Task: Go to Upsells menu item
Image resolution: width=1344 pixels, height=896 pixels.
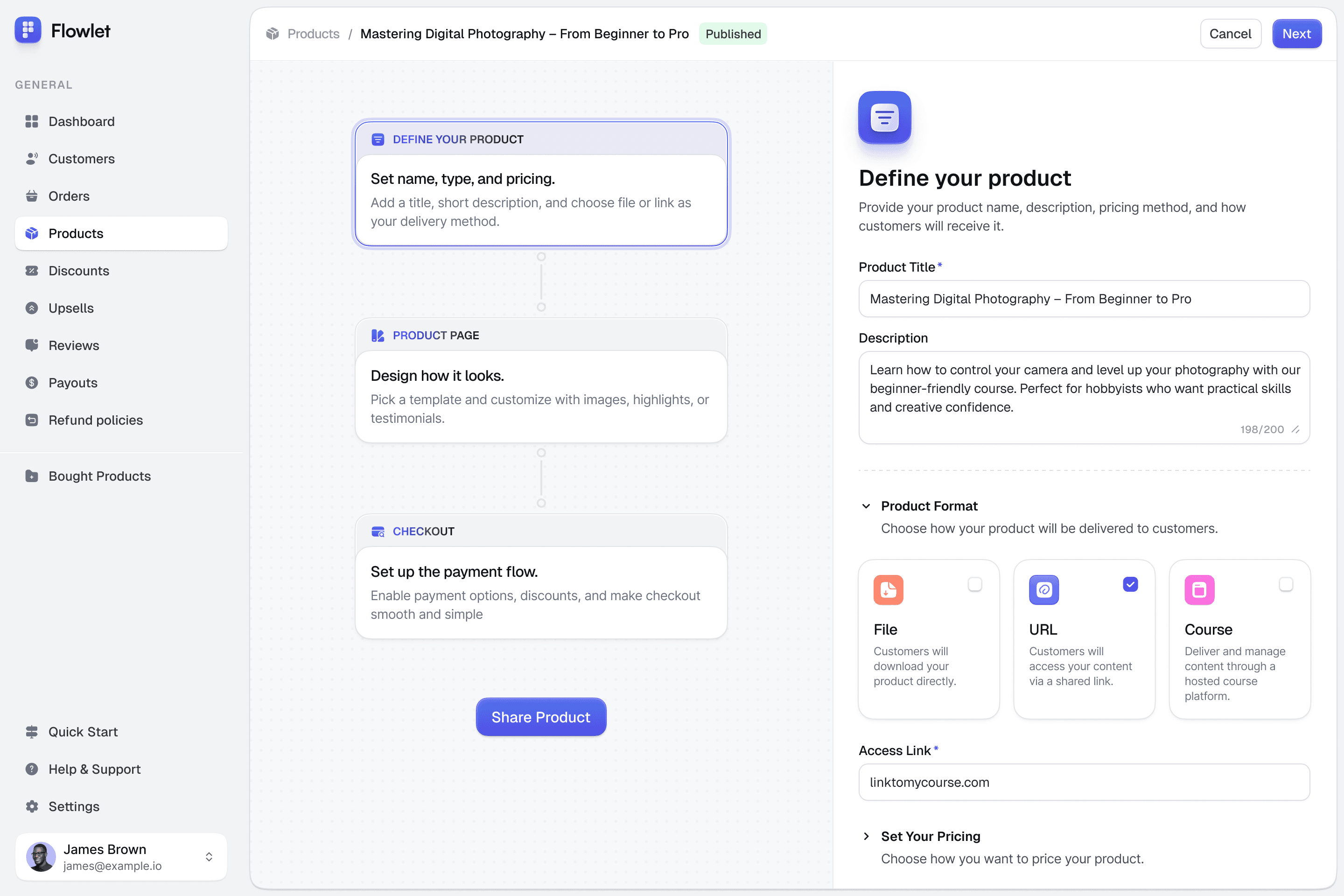Action: 71,308
